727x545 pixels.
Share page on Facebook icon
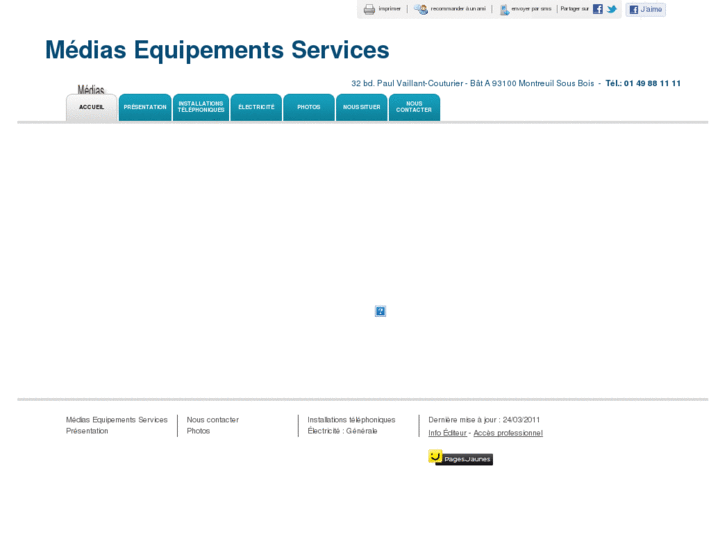[598, 9]
